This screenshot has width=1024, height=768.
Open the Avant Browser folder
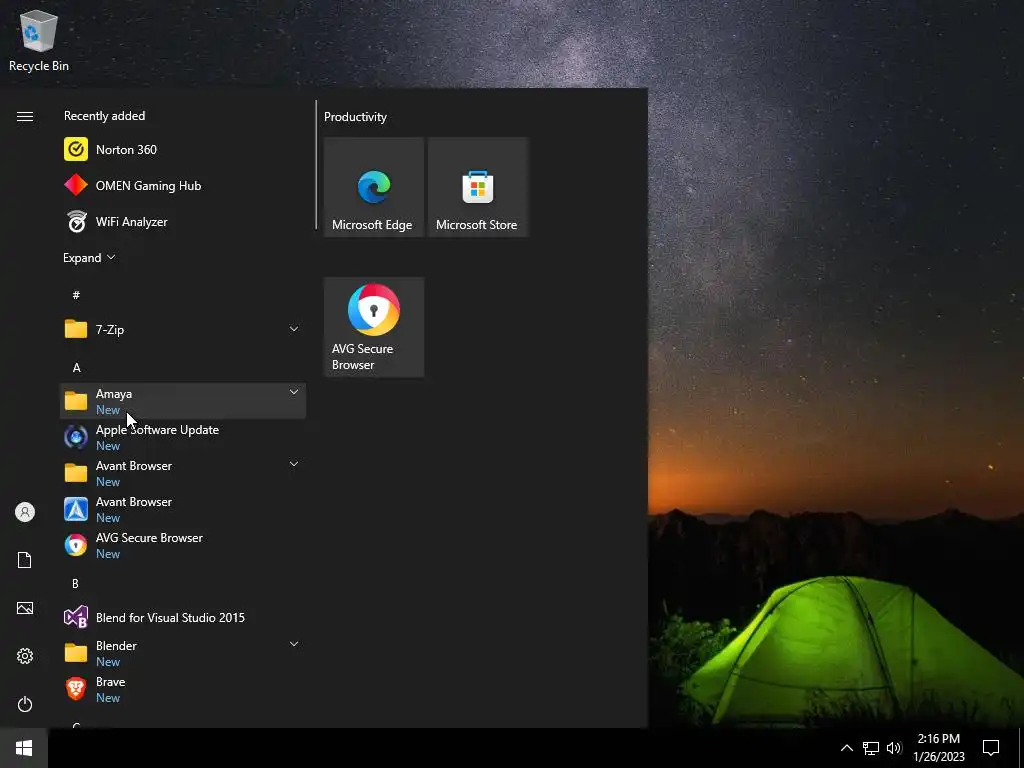(x=183, y=473)
